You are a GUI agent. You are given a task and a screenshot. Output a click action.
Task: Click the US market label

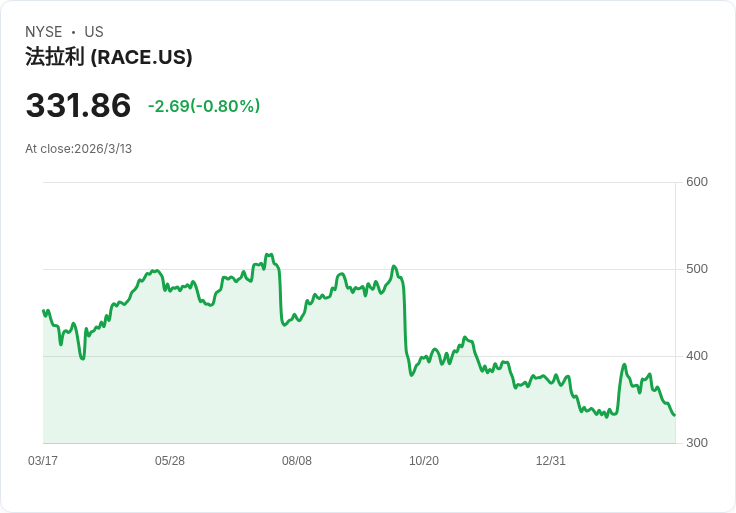pyautogui.click(x=94, y=32)
